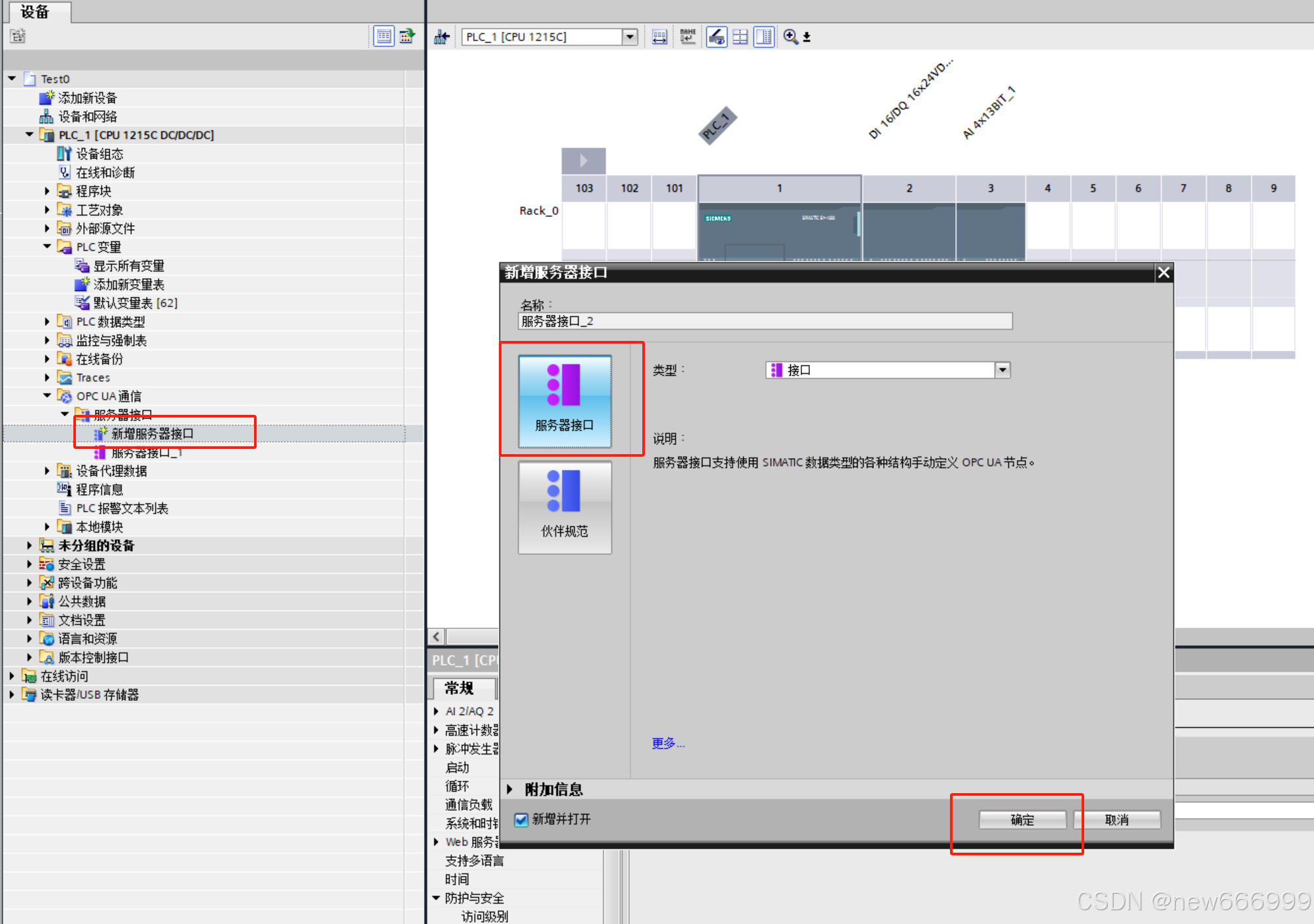Open 设备和网络 in project tree

tap(87, 116)
